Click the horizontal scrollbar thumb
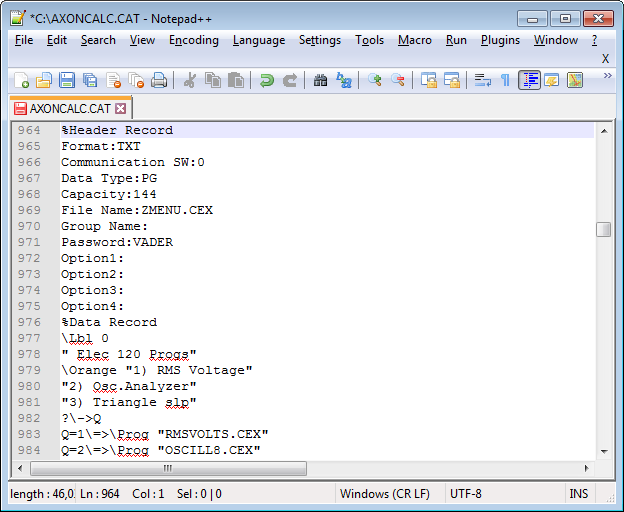Image resolution: width=624 pixels, height=512 pixels. click(x=168, y=468)
